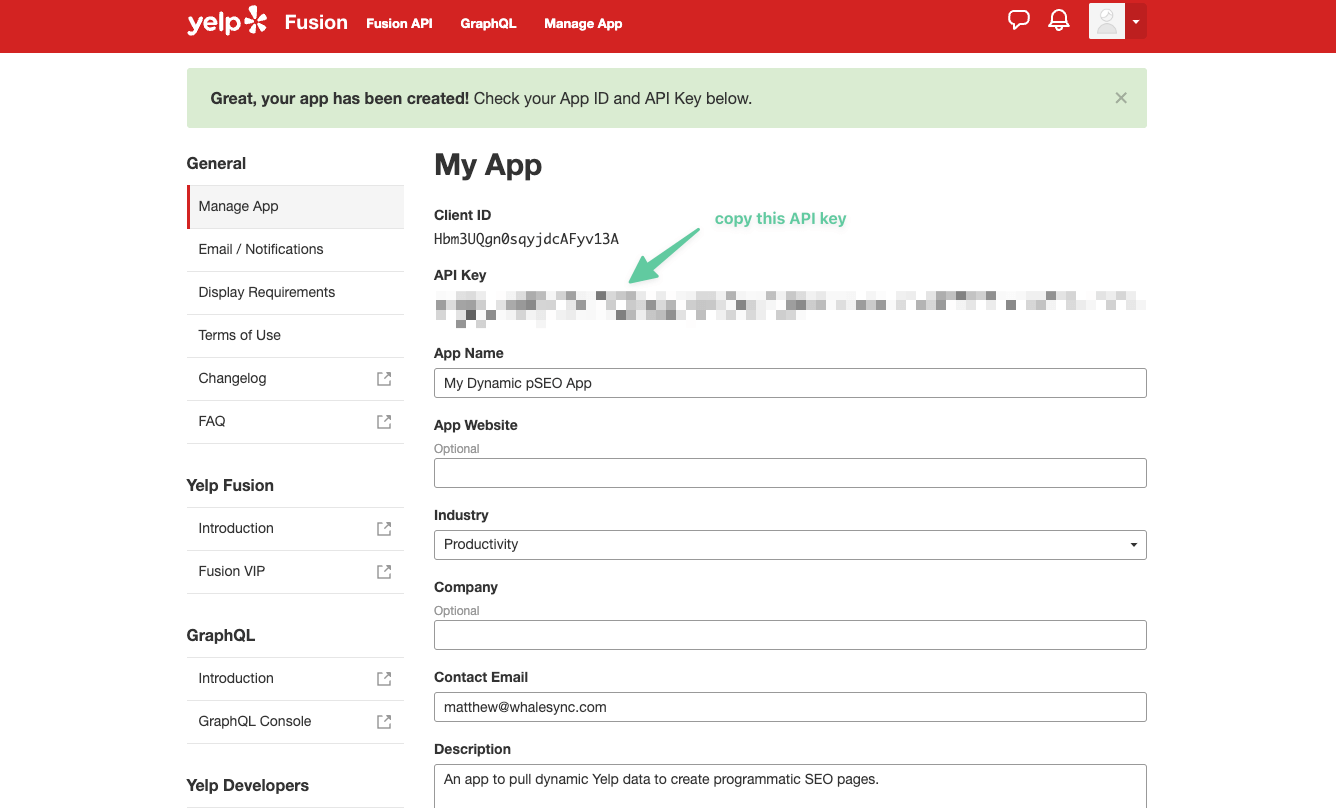Click external-link icon beside GraphQL Console
Image resolution: width=1336 pixels, height=808 pixels.
coord(384,721)
